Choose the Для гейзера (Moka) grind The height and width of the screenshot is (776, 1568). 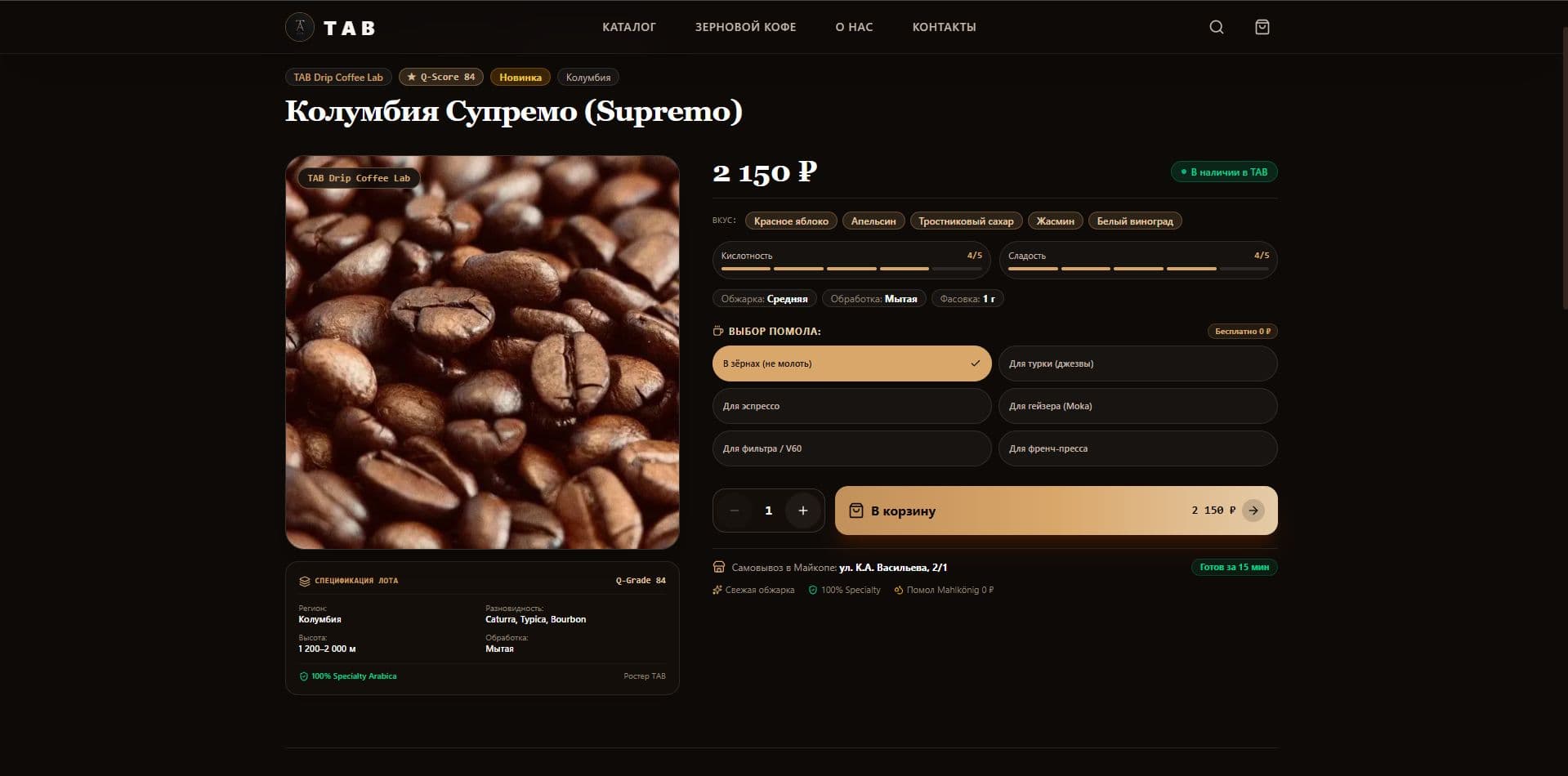(x=1138, y=406)
